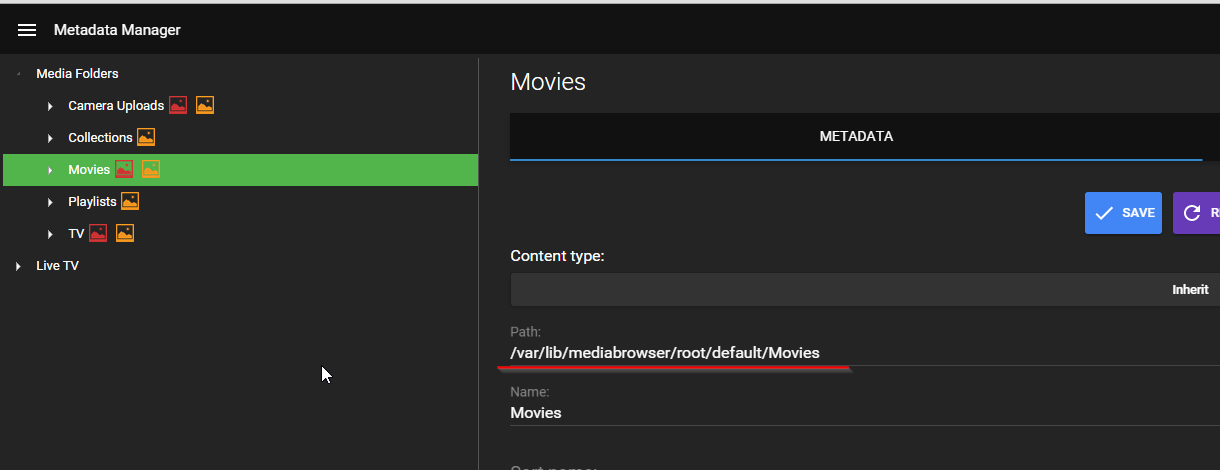
Task: Open the hamburger main menu
Action: click(x=27, y=30)
